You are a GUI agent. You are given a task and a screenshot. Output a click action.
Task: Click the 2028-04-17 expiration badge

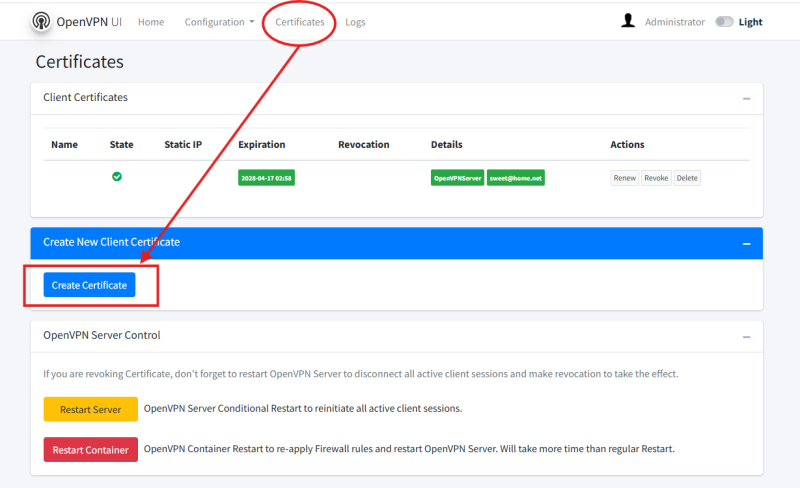click(266, 178)
